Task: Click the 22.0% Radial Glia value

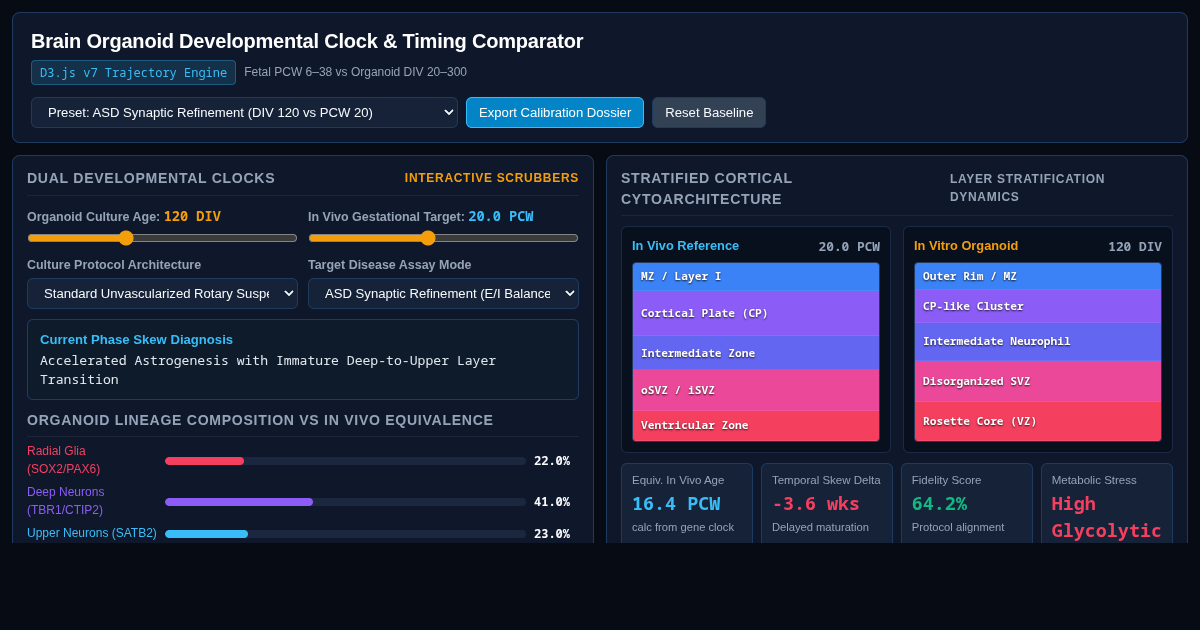Action: [x=552, y=461]
